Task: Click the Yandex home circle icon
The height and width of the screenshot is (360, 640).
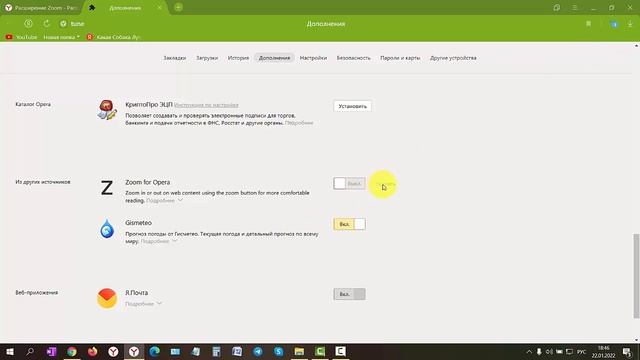Action: click(x=28, y=24)
